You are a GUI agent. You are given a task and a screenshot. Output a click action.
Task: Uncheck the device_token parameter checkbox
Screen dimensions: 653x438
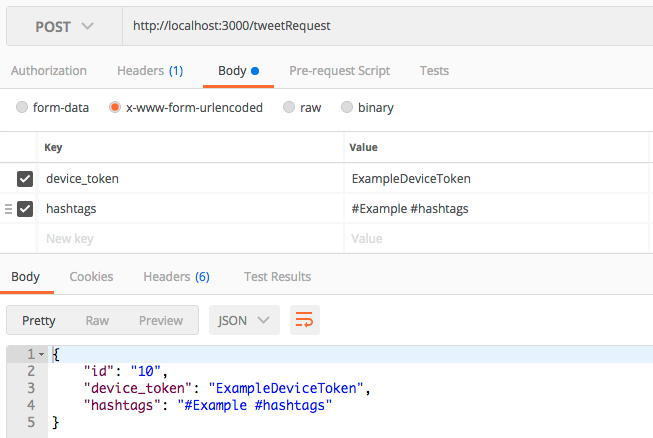[x=25, y=179]
